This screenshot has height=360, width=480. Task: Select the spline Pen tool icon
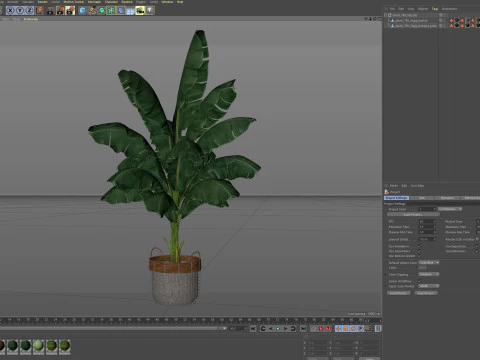point(92,11)
